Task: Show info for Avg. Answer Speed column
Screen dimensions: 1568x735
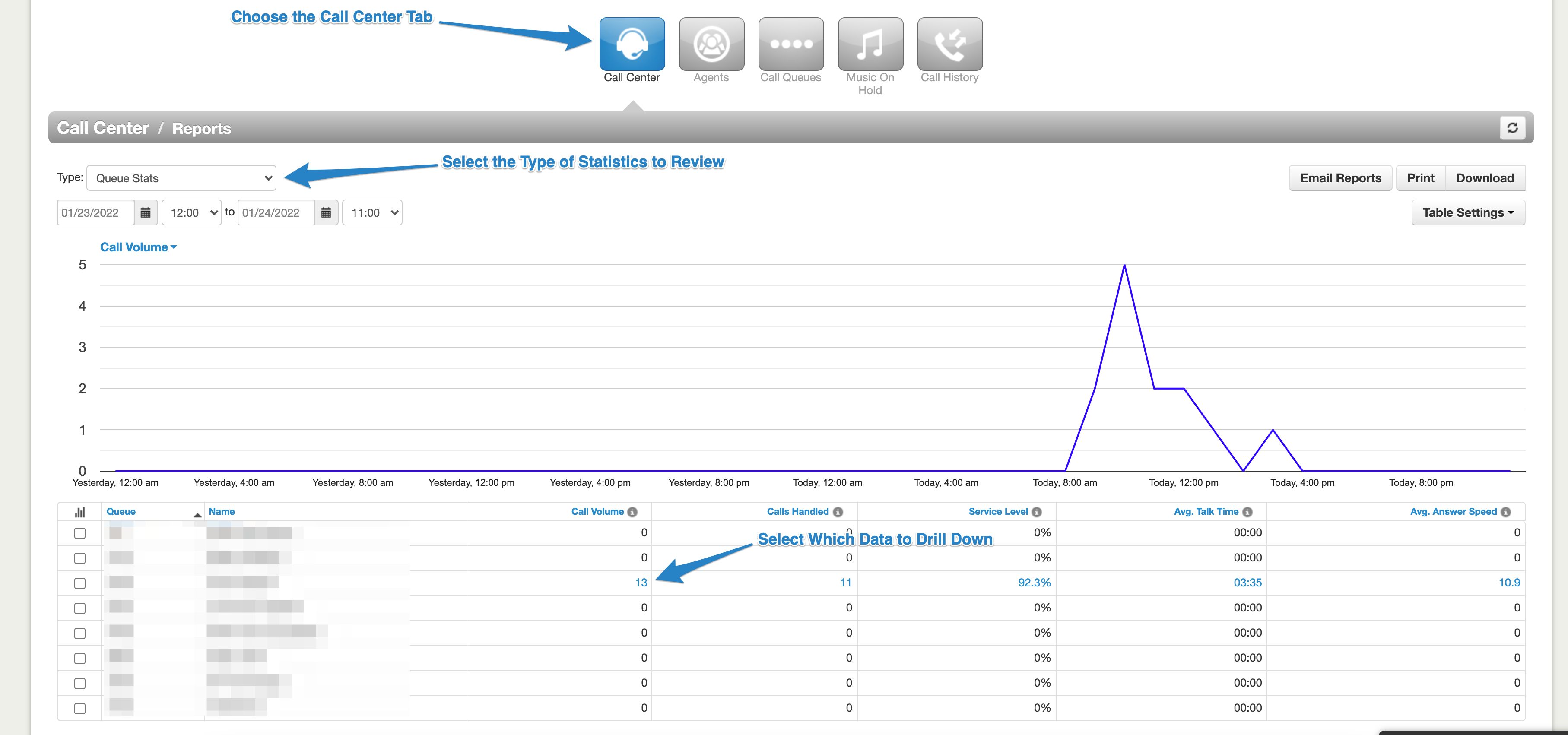Action: pos(1505,512)
